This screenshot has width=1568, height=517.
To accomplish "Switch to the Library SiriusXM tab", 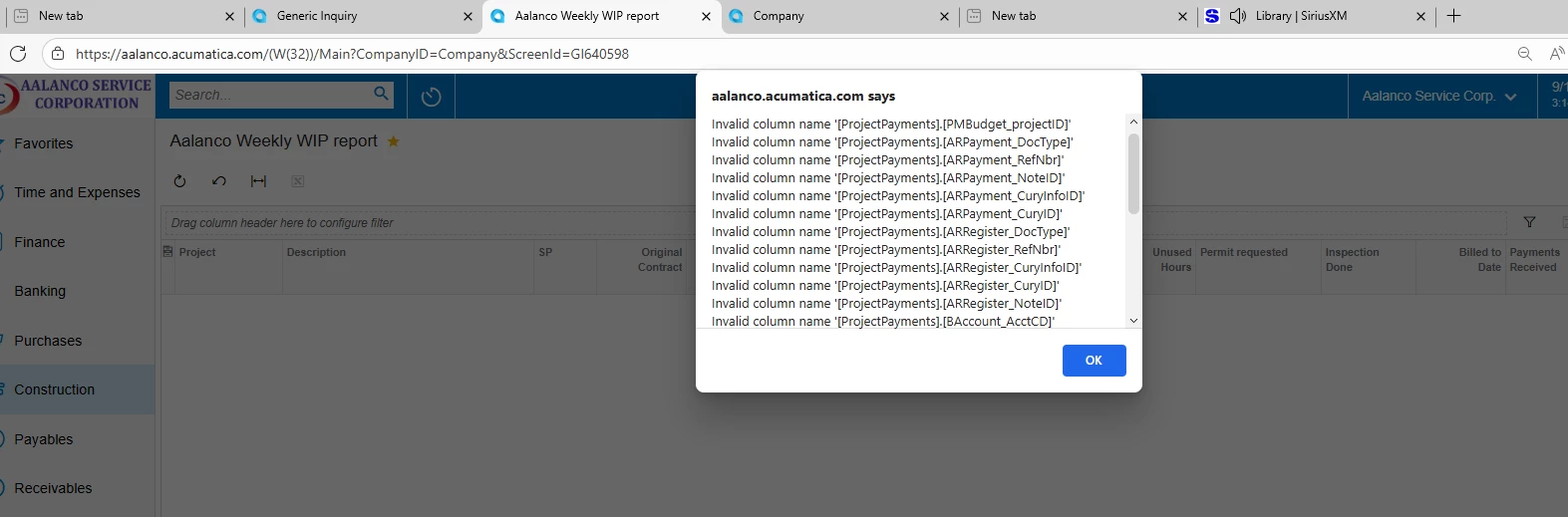I will tap(1301, 16).
